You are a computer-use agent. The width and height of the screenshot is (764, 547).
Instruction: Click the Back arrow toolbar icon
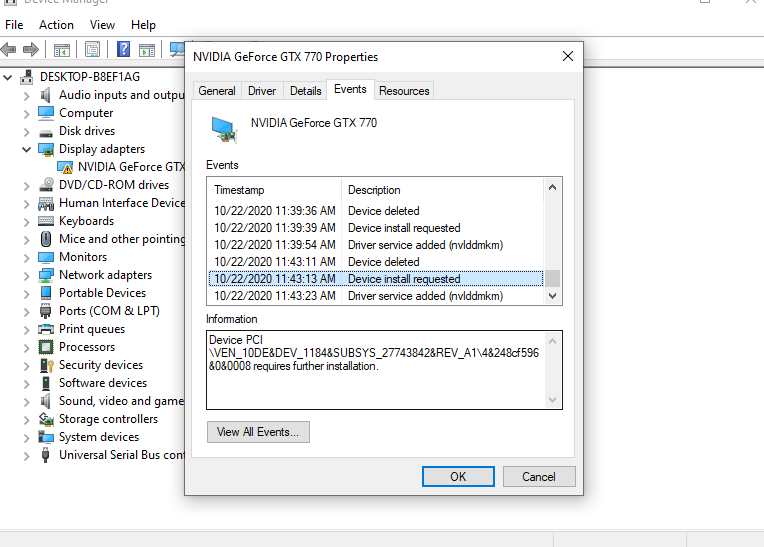click(8, 49)
